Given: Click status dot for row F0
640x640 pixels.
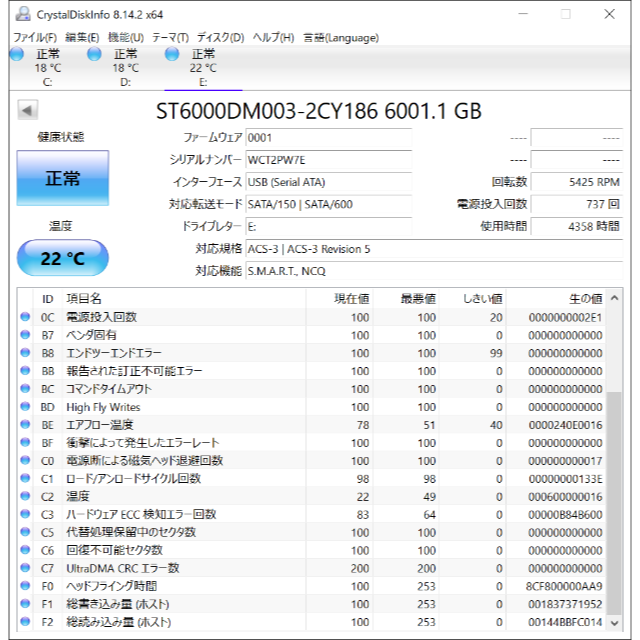Looking at the screenshot, I should tap(25, 586).
